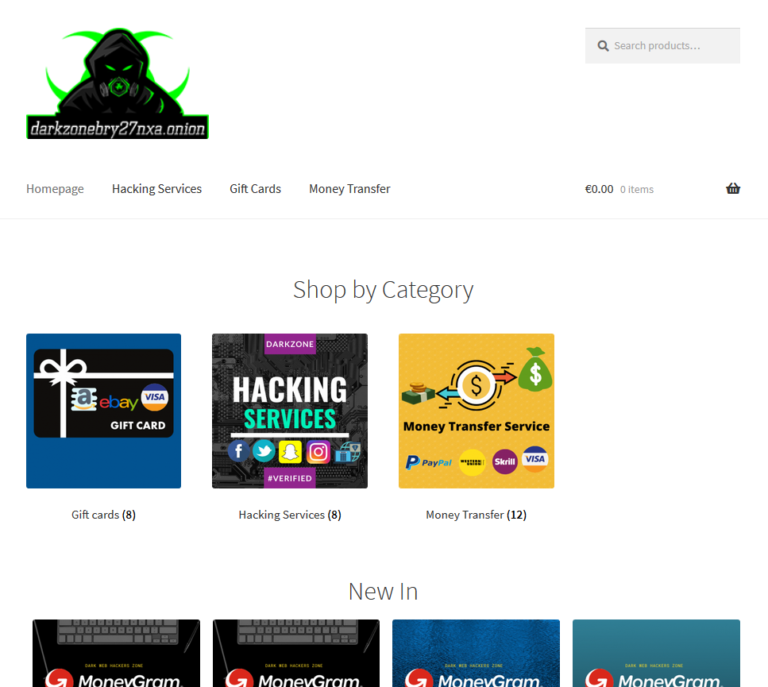Open the teal MoneyGram product thumbnail
Screen dimensions: 768x687
656,653
